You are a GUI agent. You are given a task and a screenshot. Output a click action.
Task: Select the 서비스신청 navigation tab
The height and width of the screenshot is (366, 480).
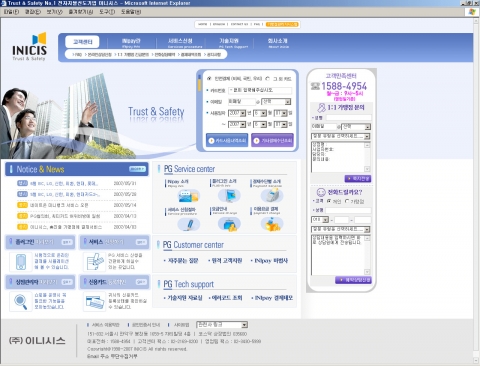[180, 42]
